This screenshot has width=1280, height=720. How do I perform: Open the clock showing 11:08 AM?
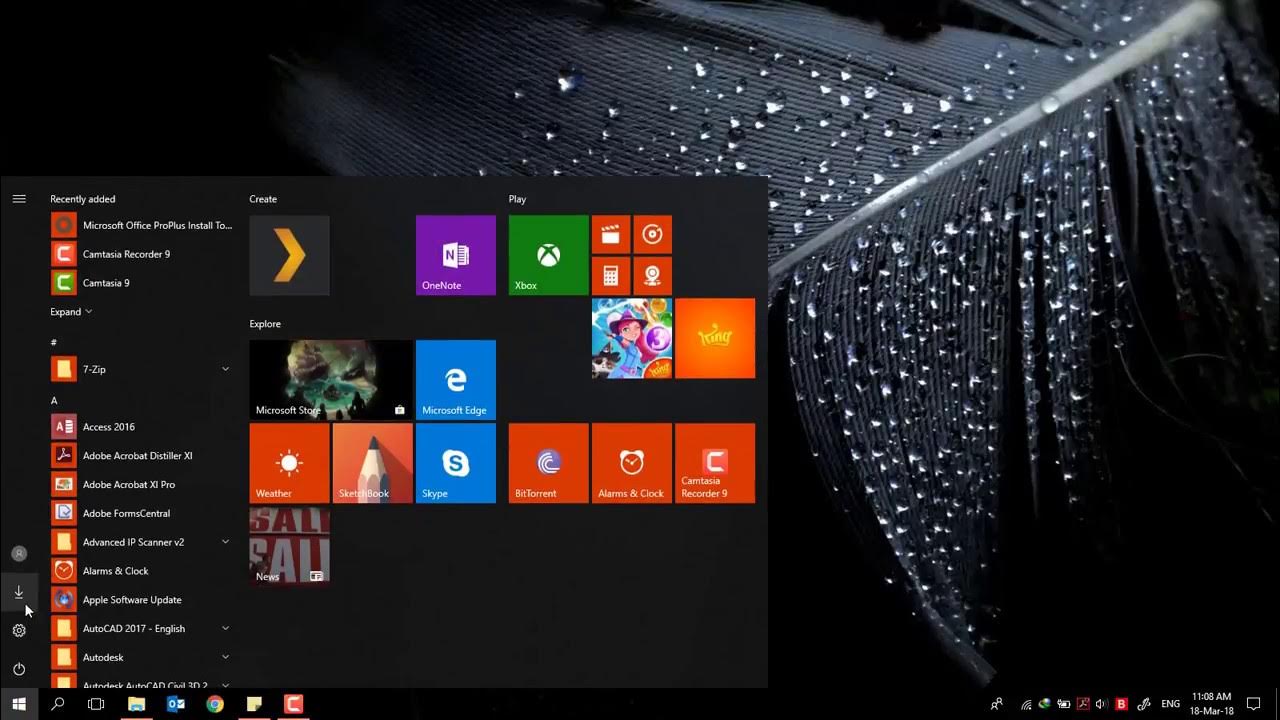pos(1211,703)
